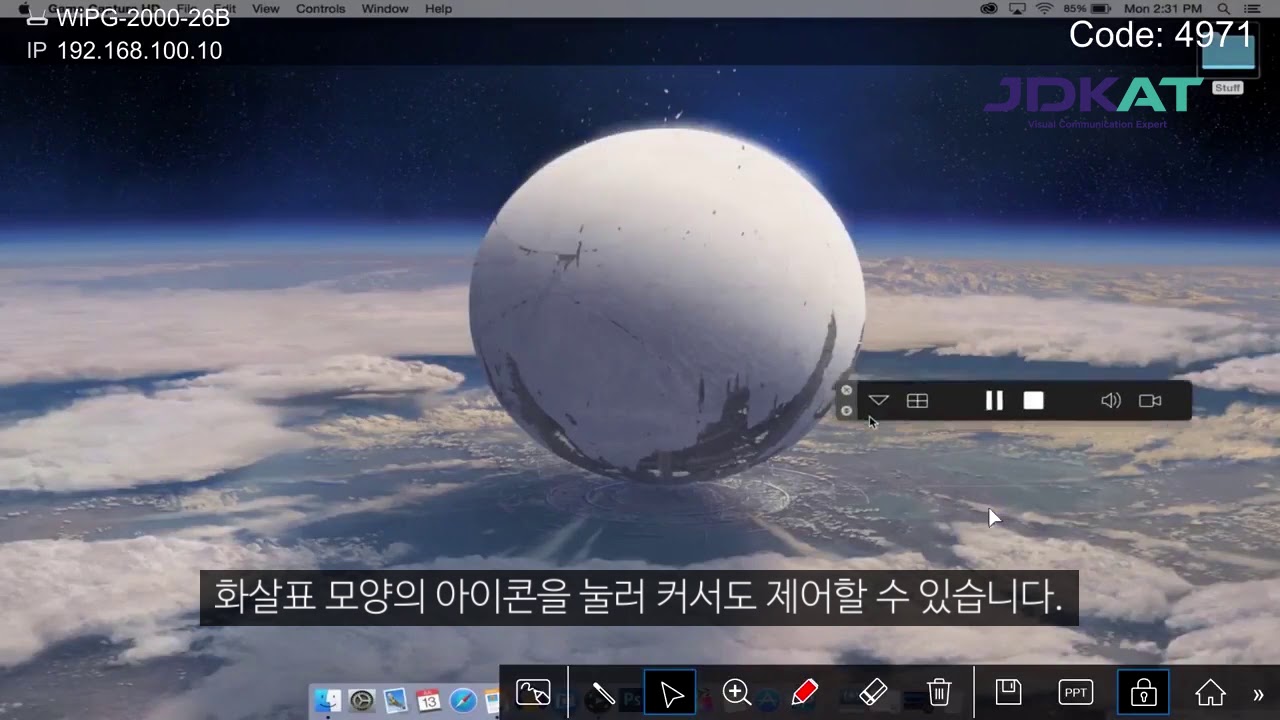
Task: Select the pen drawing tool
Action: click(x=603, y=692)
